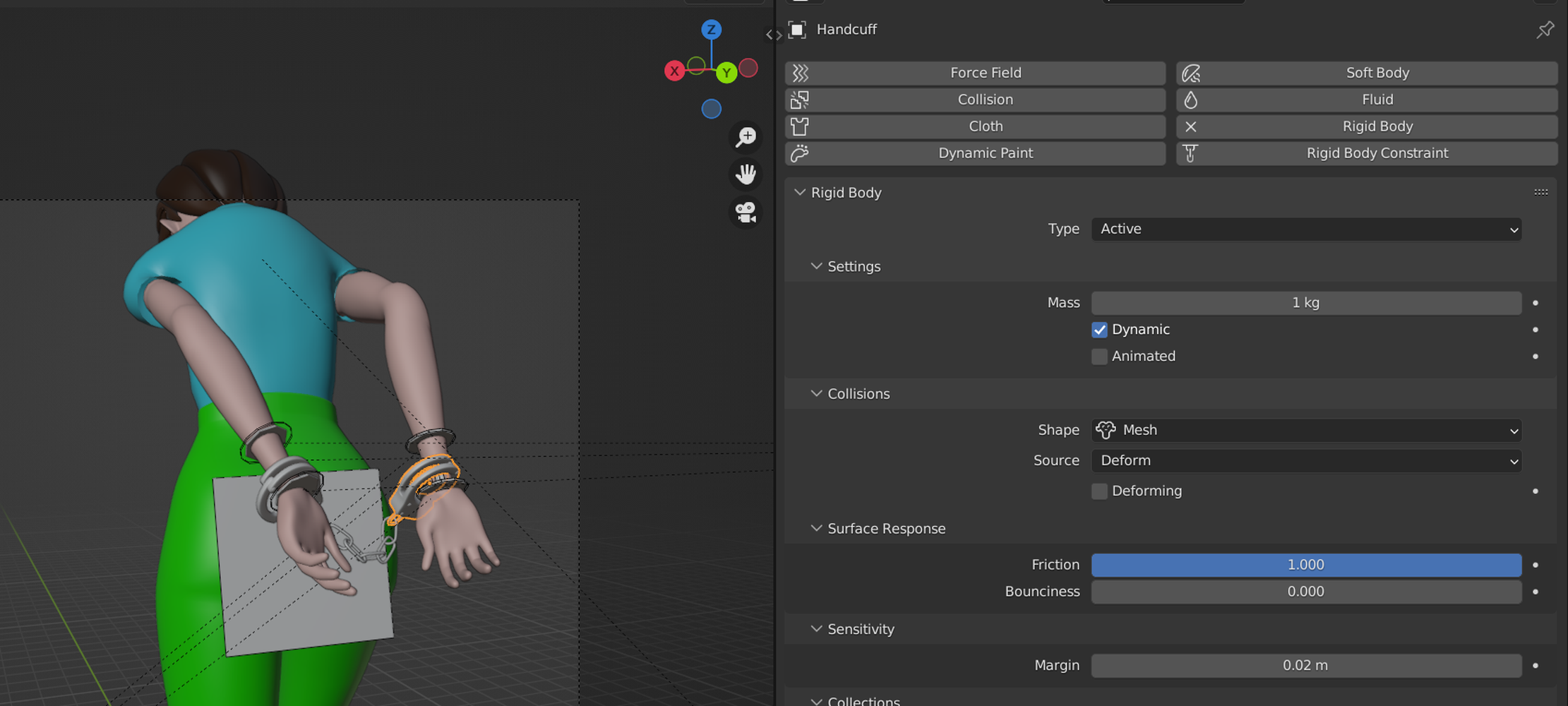Open the Source Deform dropdown

click(1305, 461)
